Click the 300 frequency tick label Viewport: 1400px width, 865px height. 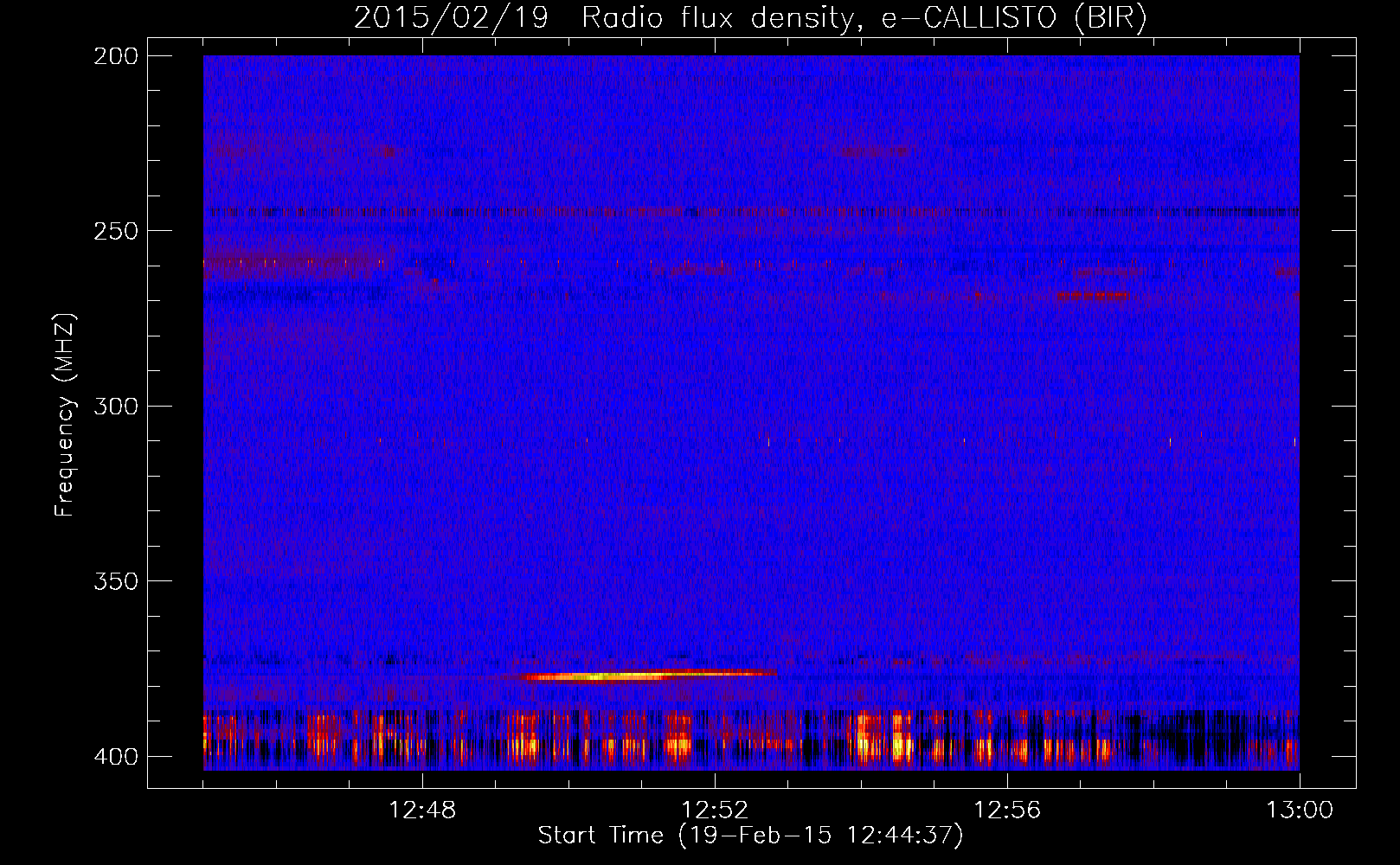[x=116, y=406]
